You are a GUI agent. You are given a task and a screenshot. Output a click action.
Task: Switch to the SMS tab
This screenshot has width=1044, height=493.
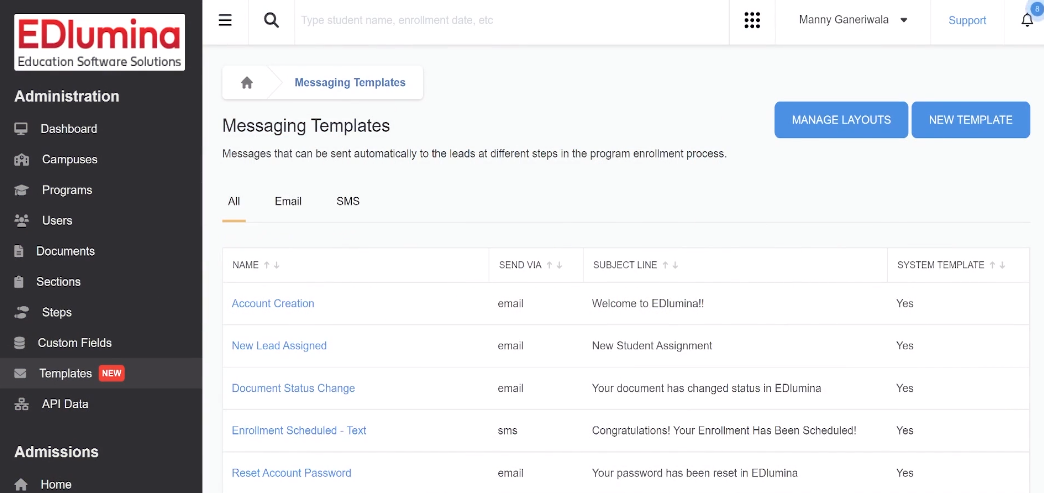tap(347, 201)
